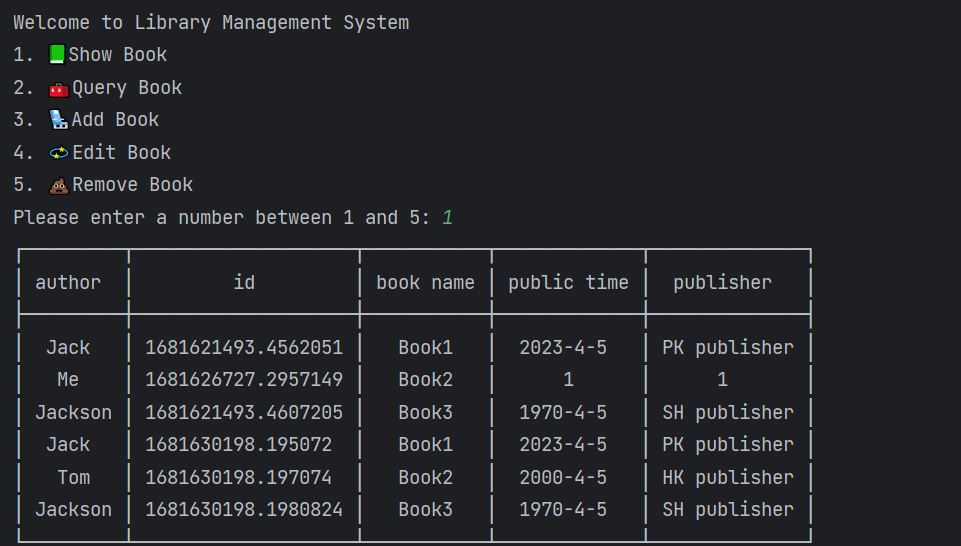Viewport: 961px width, 546px height.
Task: Click the public time column header
Action: tap(568, 282)
